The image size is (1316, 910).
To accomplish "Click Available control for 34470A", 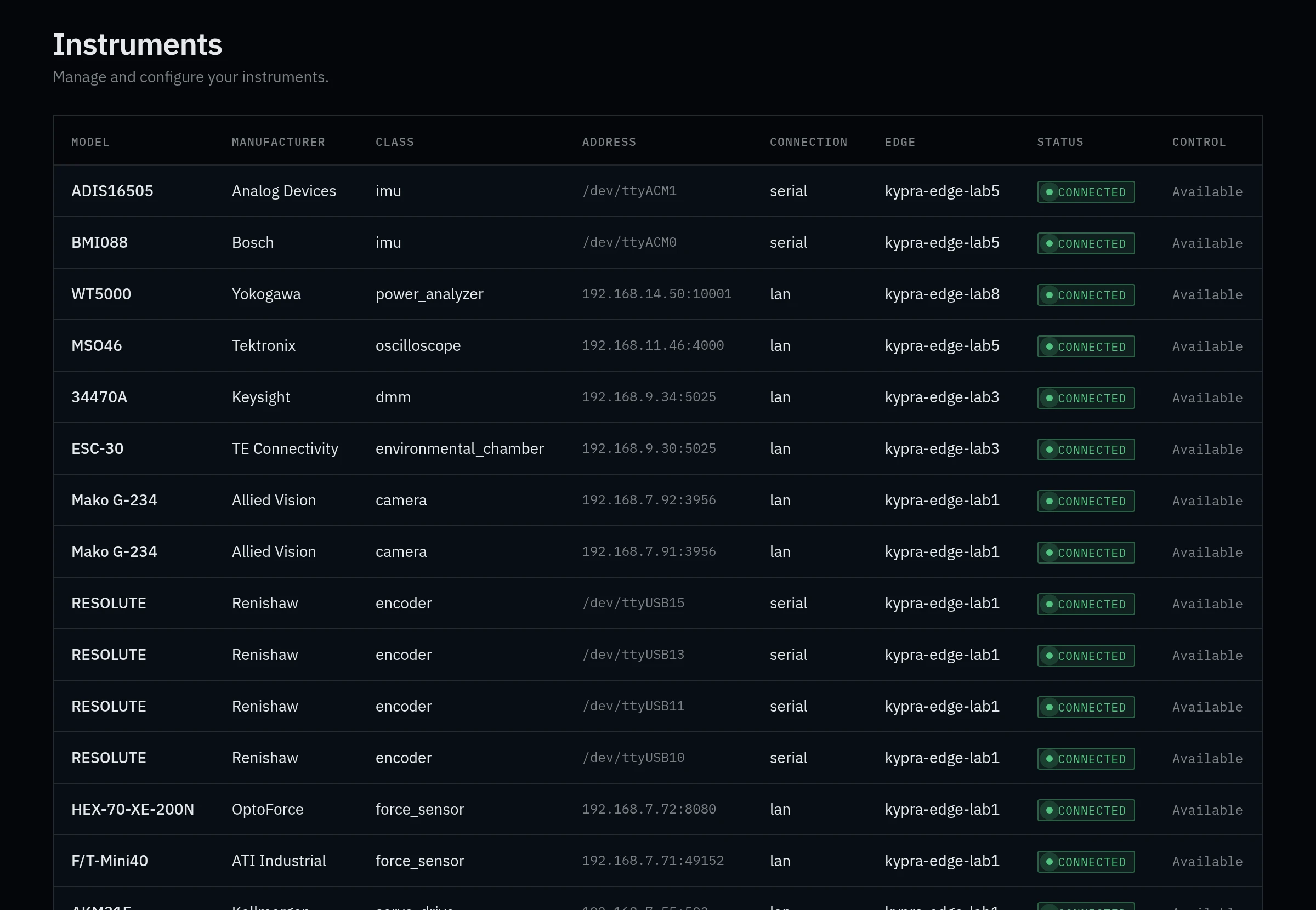I will pos(1207,398).
